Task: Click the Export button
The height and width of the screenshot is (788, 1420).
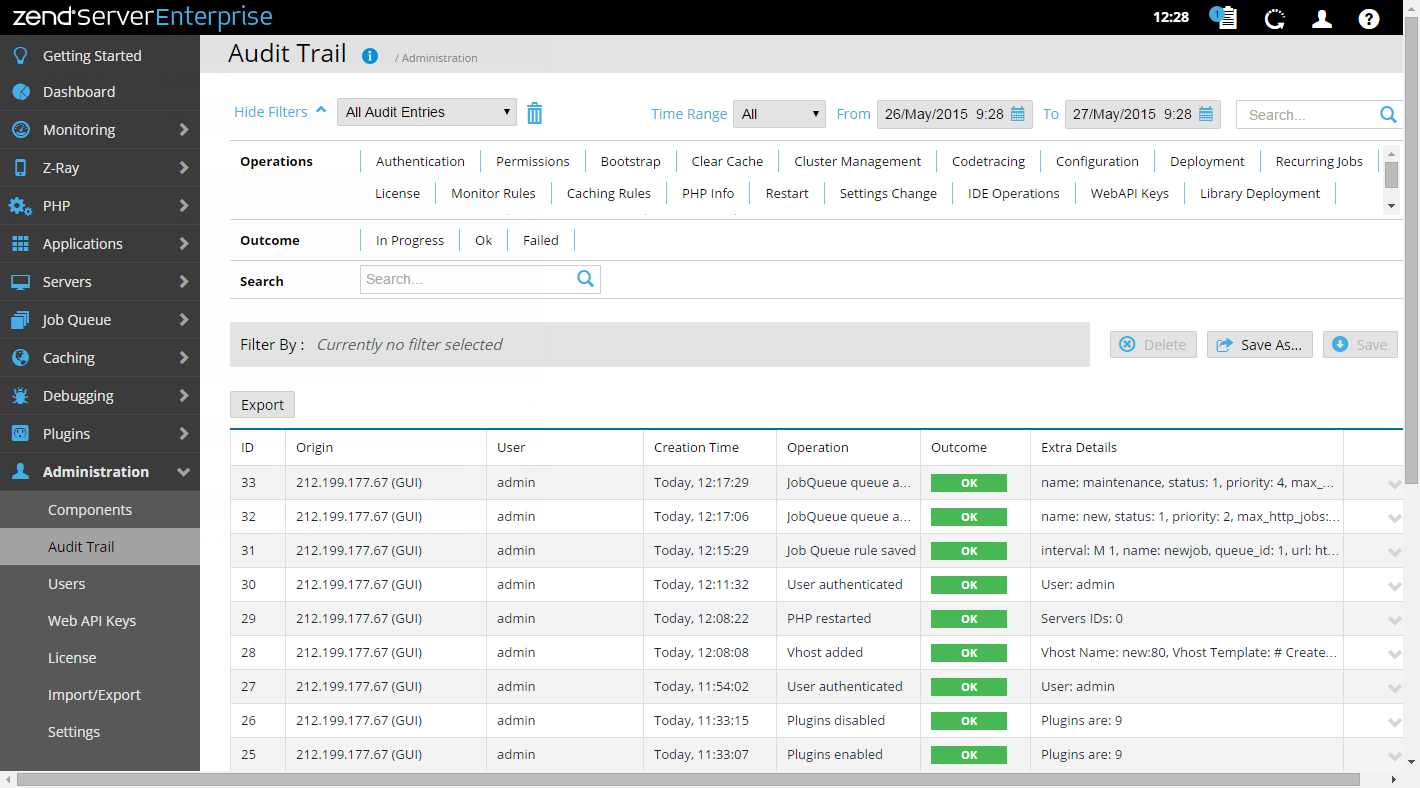Action: coord(262,405)
